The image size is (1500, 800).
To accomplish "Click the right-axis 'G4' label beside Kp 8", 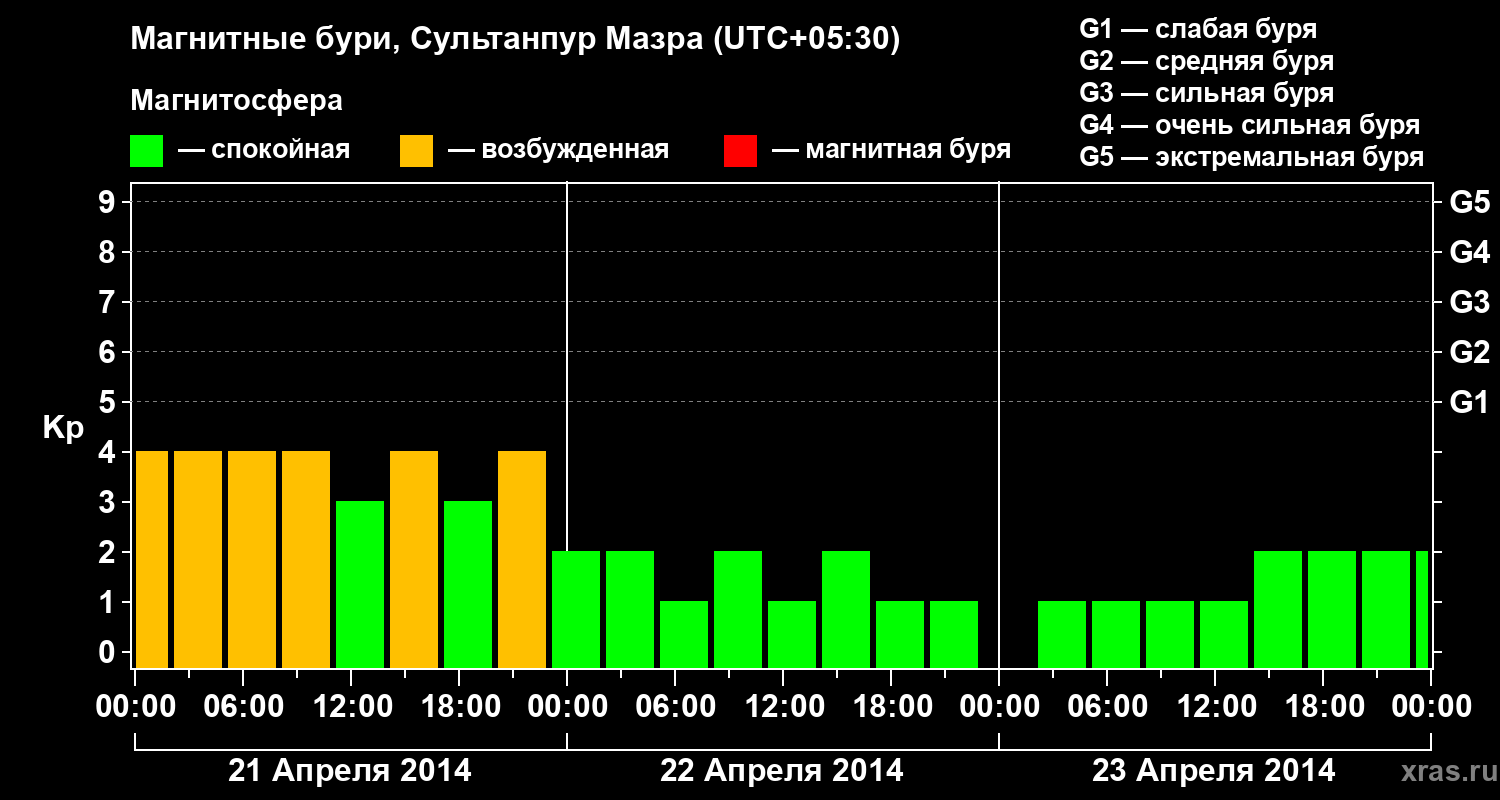I will [x=1469, y=252].
